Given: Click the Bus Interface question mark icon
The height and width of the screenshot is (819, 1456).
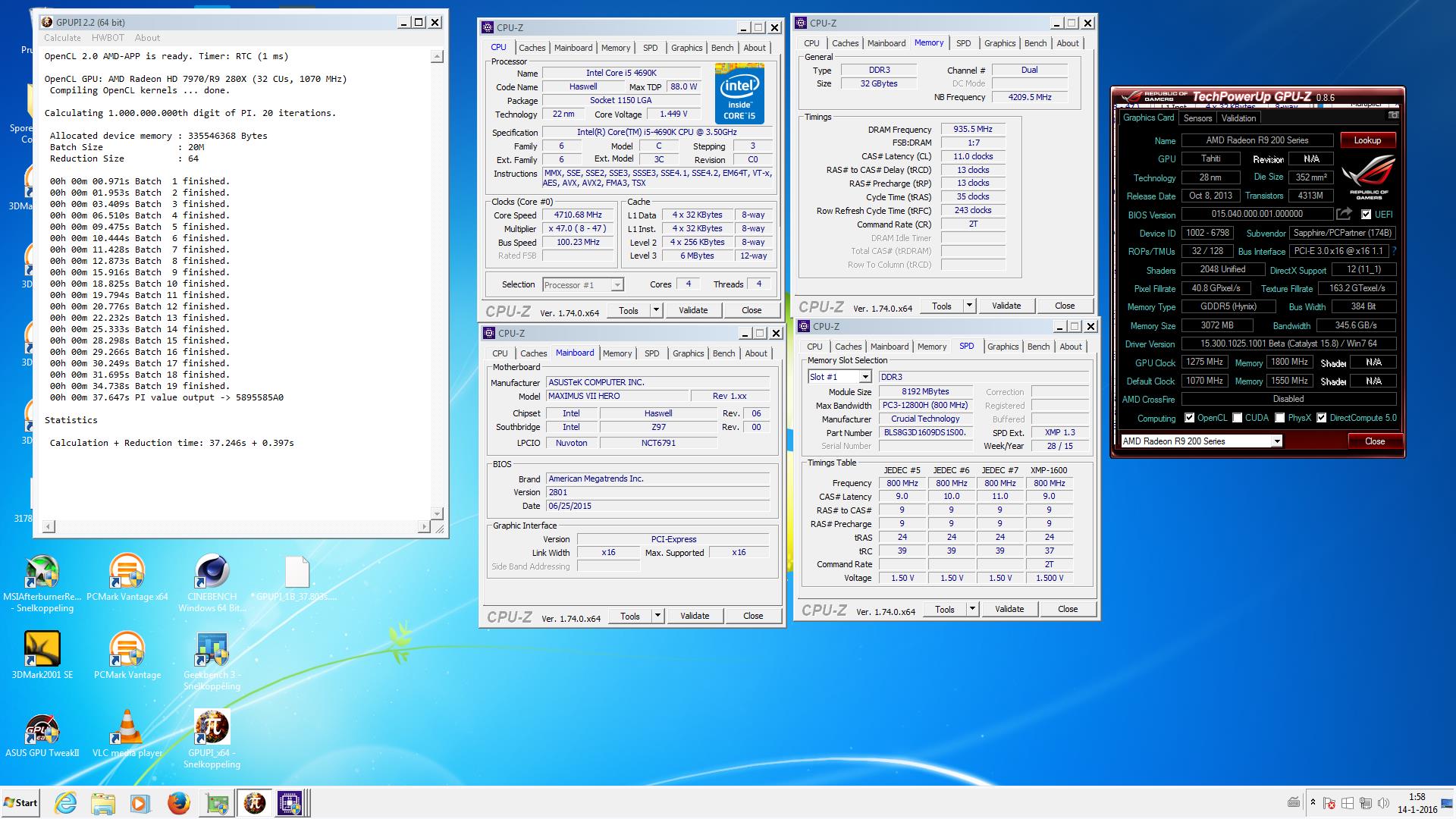Looking at the screenshot, I should coord(1394,251).
